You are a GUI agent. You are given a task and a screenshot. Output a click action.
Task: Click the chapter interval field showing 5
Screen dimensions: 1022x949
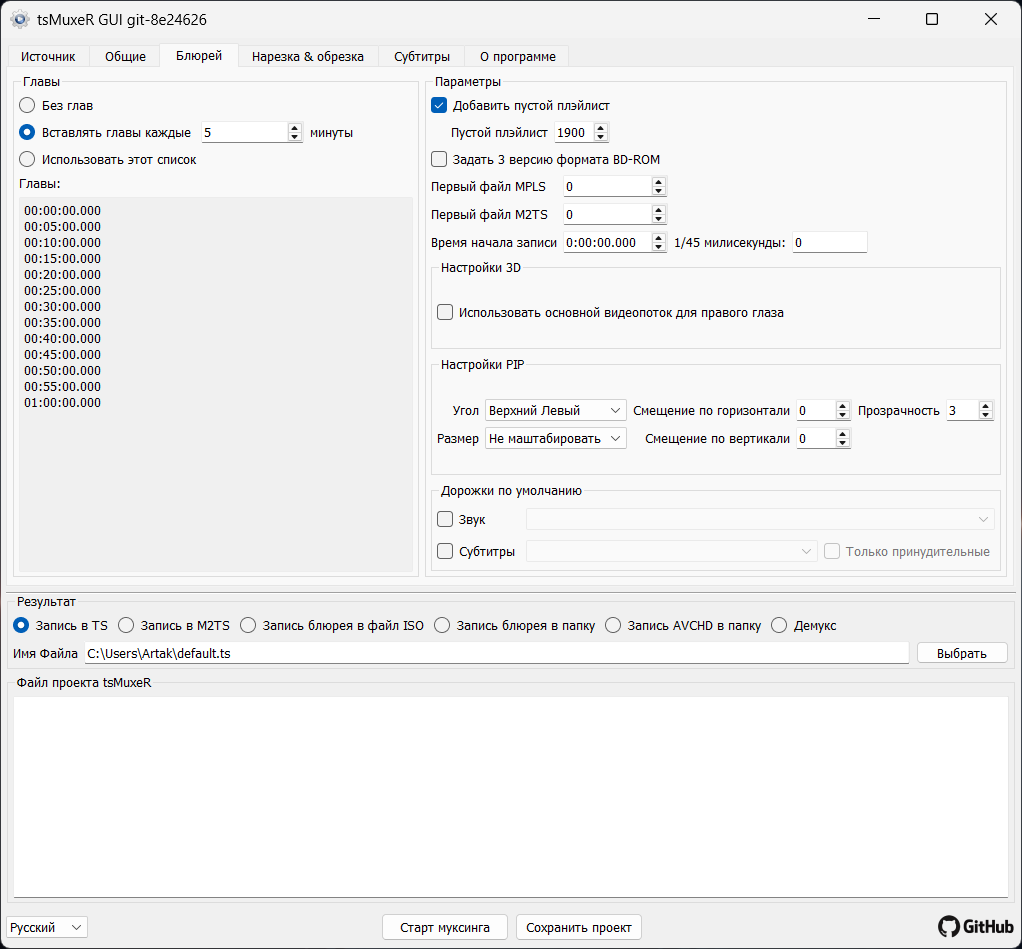click(x=244, y=132)
